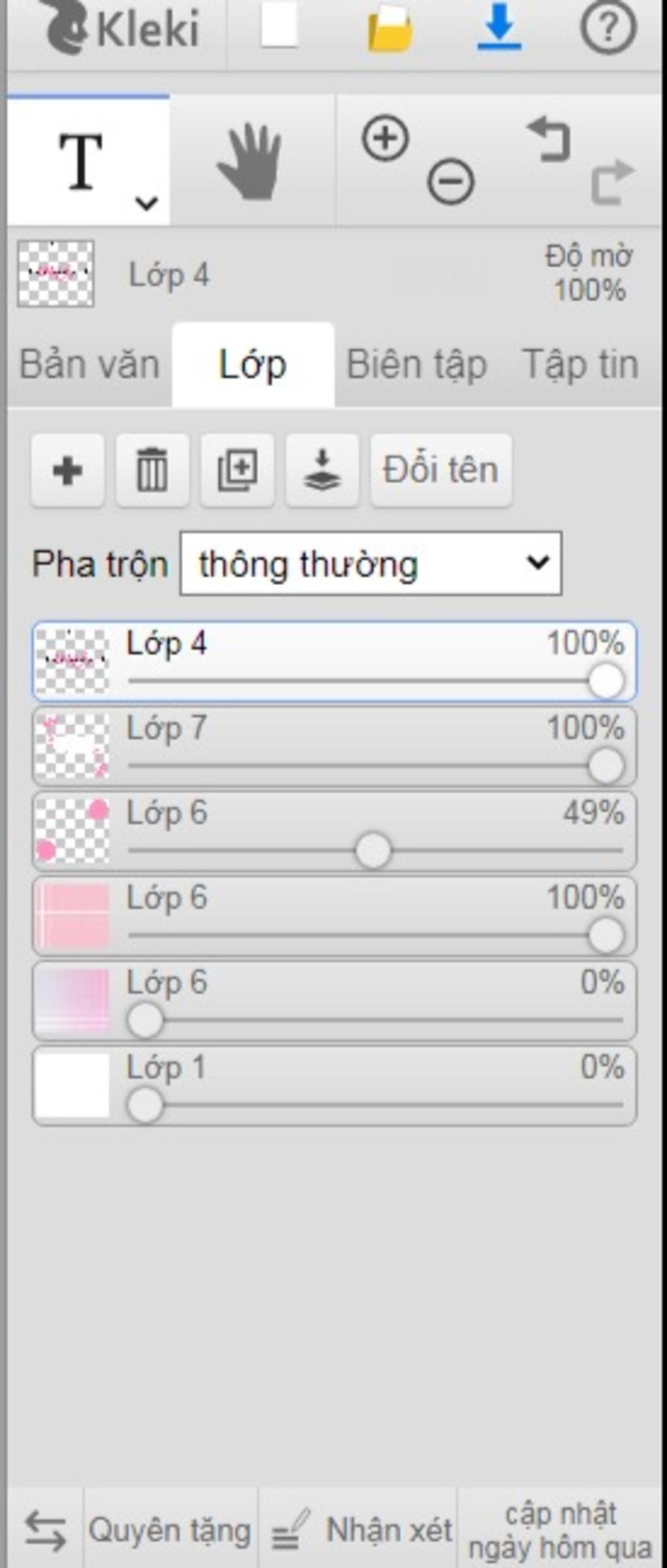Click the Quyên tặng link
667x1568 pixels.
[x=170, y=1530]
